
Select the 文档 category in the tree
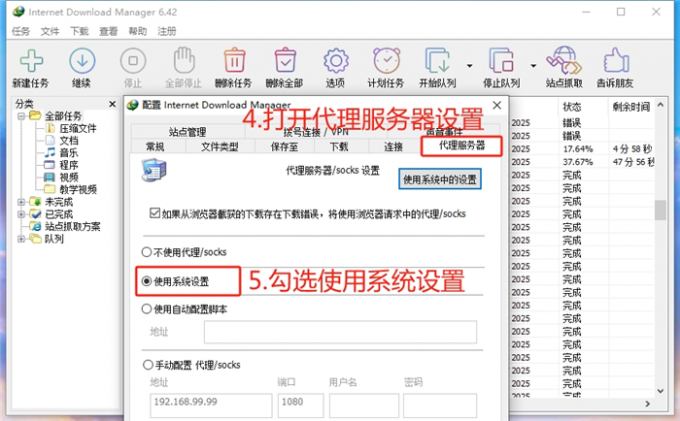[x=69, y=140]
